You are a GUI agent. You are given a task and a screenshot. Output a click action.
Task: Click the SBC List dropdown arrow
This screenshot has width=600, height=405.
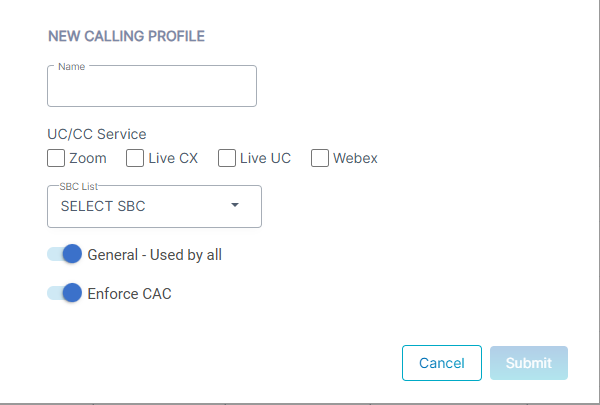[x=235, y=206]
